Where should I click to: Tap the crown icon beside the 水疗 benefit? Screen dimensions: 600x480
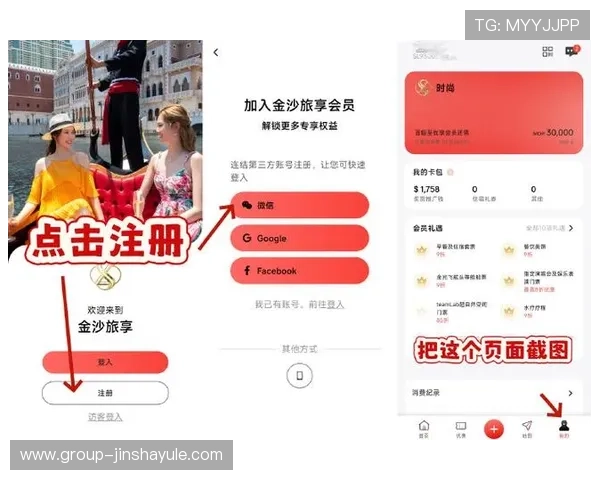pyautogui.click(x=509, y=310)
